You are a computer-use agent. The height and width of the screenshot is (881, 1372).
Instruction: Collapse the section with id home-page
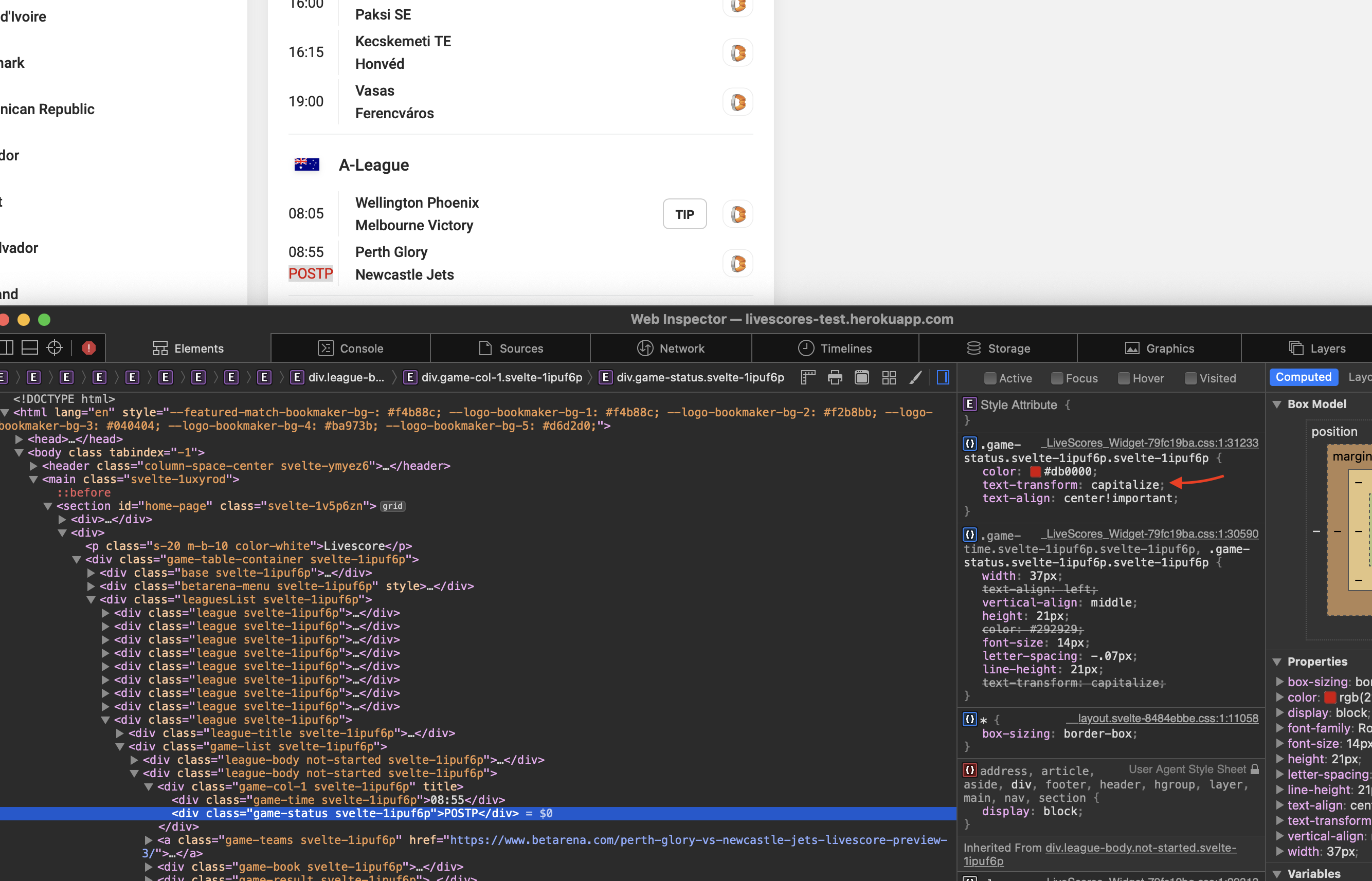click(48, 506)
